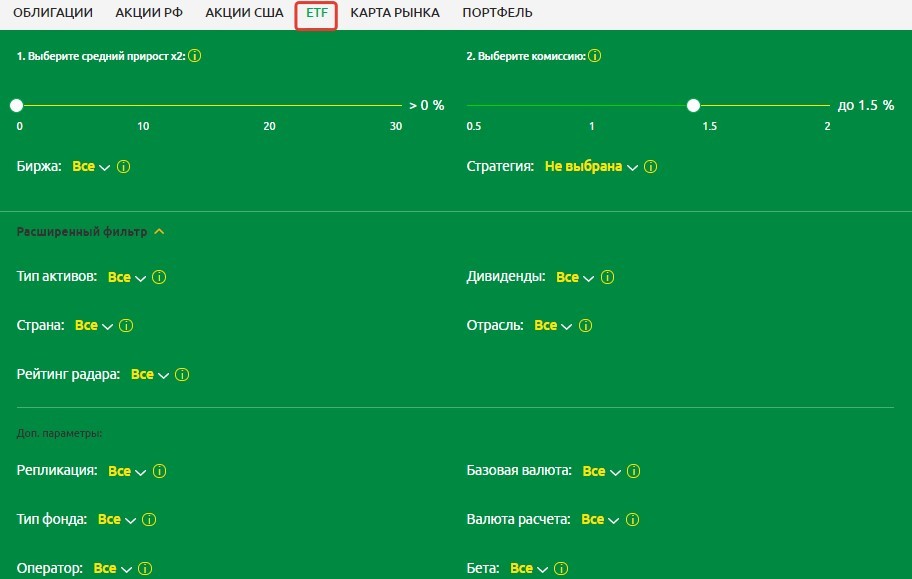Click info icon next to Дивиденды

[x=607, y=277]
